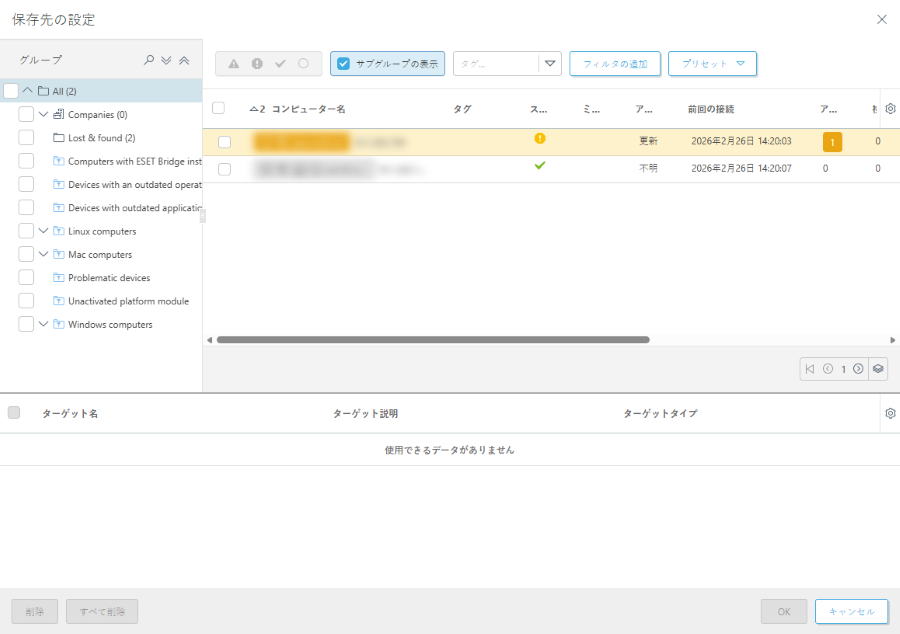Viewport: 900px width, 634px height.
Task: Open the Presets dropdown
Action: [x=712, y=64]
